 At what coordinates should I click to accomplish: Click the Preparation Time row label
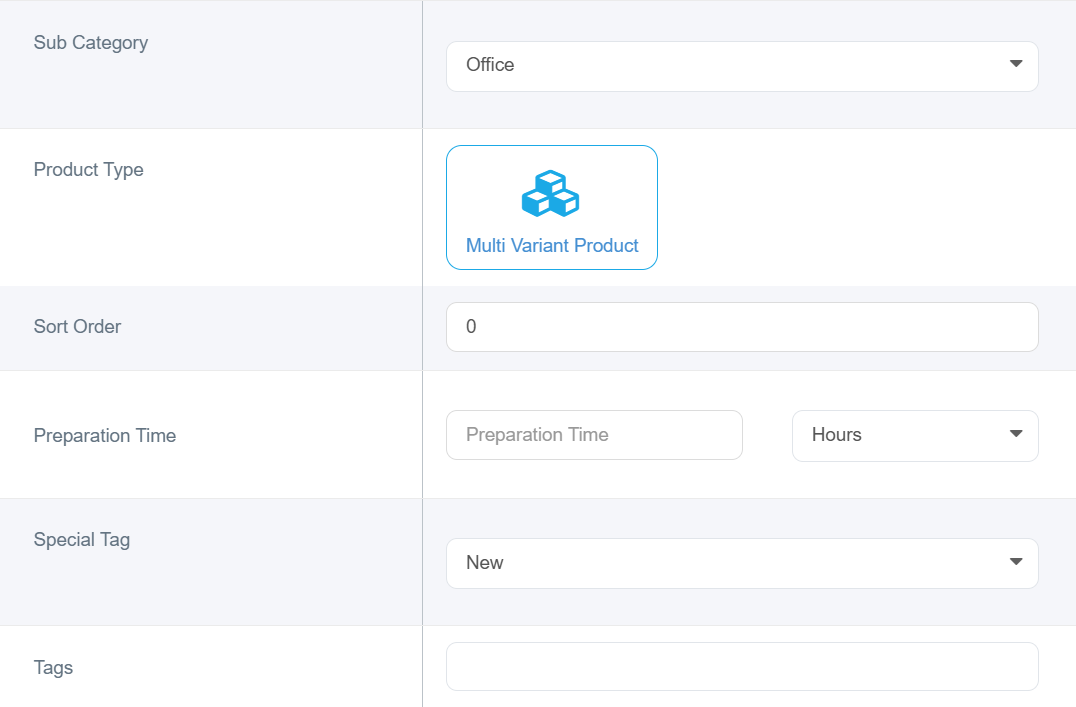coord(105,436)
